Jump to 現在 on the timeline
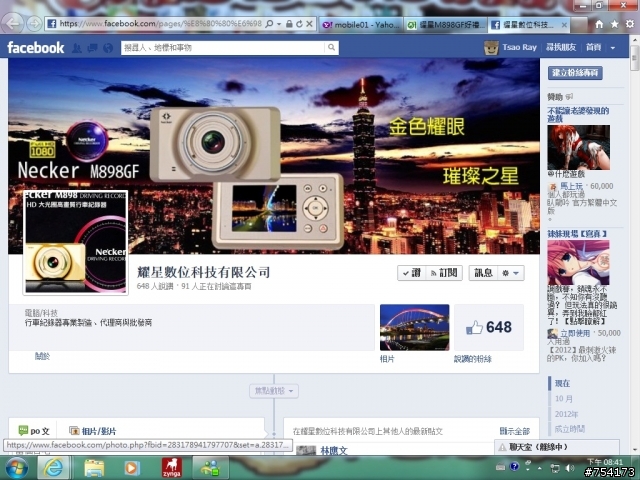The height and width of the screenshot is (480, 640). pyautogui.click(x=562, y=383)
